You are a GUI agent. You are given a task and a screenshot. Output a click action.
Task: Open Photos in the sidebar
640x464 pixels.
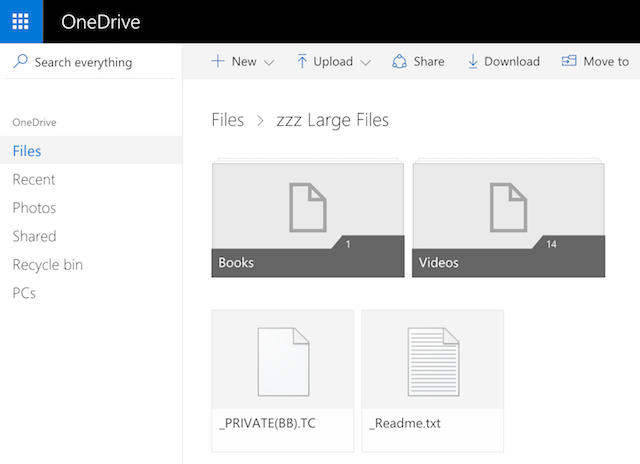tap(34, 208)
